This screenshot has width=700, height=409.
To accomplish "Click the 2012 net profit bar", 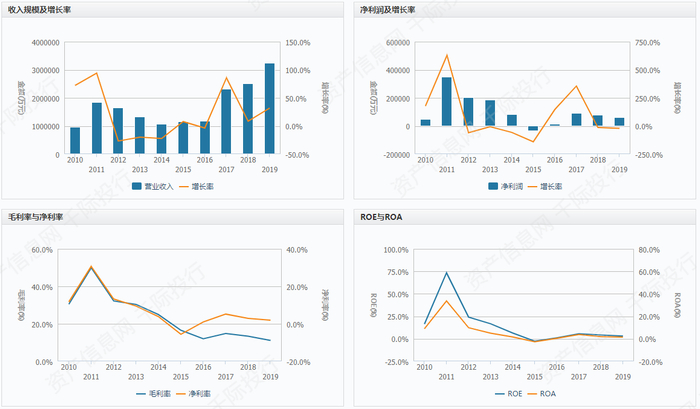I will 468,112.
